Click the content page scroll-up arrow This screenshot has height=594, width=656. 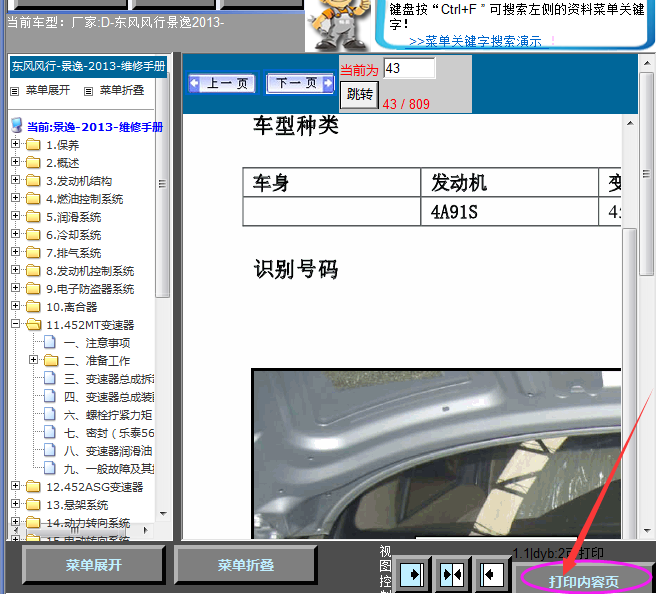coord(630,123)
